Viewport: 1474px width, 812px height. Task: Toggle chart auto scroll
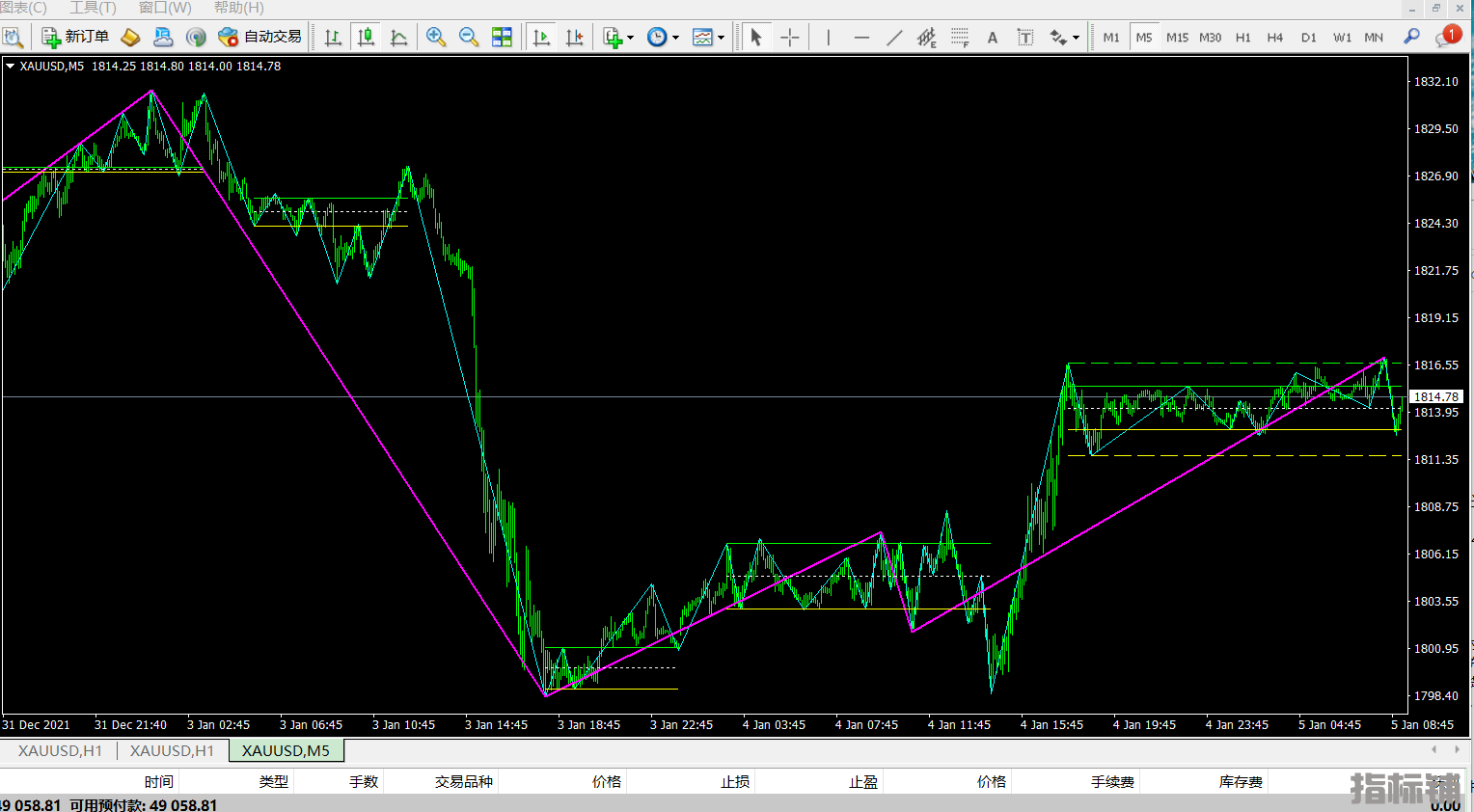(x=541, y=37)
